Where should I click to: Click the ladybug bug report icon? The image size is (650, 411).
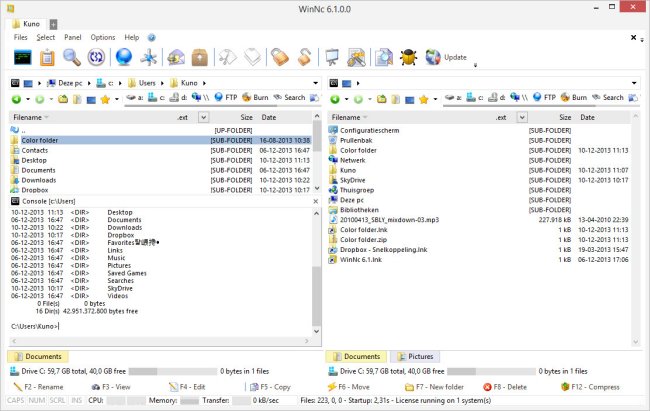[410, 57]
